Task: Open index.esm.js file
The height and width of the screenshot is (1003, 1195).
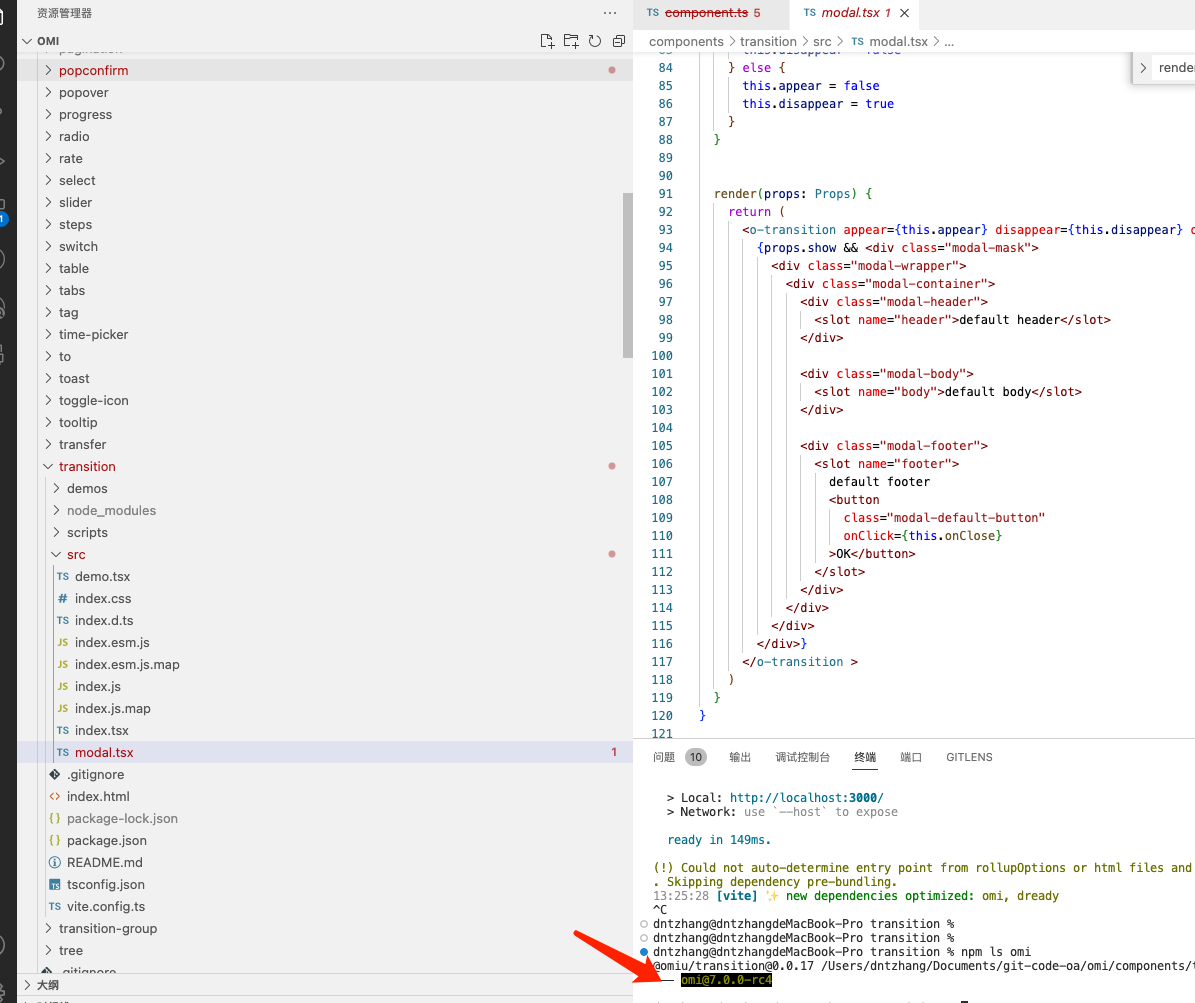Action: 112,642
